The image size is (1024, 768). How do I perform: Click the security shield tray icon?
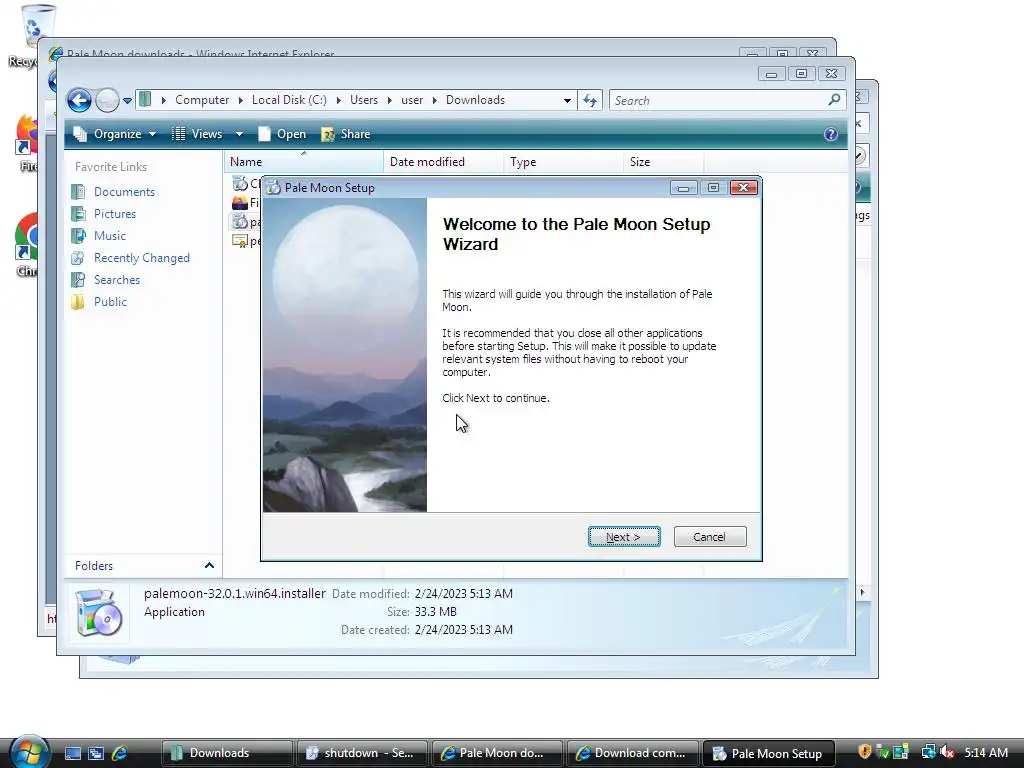(865, 752)
